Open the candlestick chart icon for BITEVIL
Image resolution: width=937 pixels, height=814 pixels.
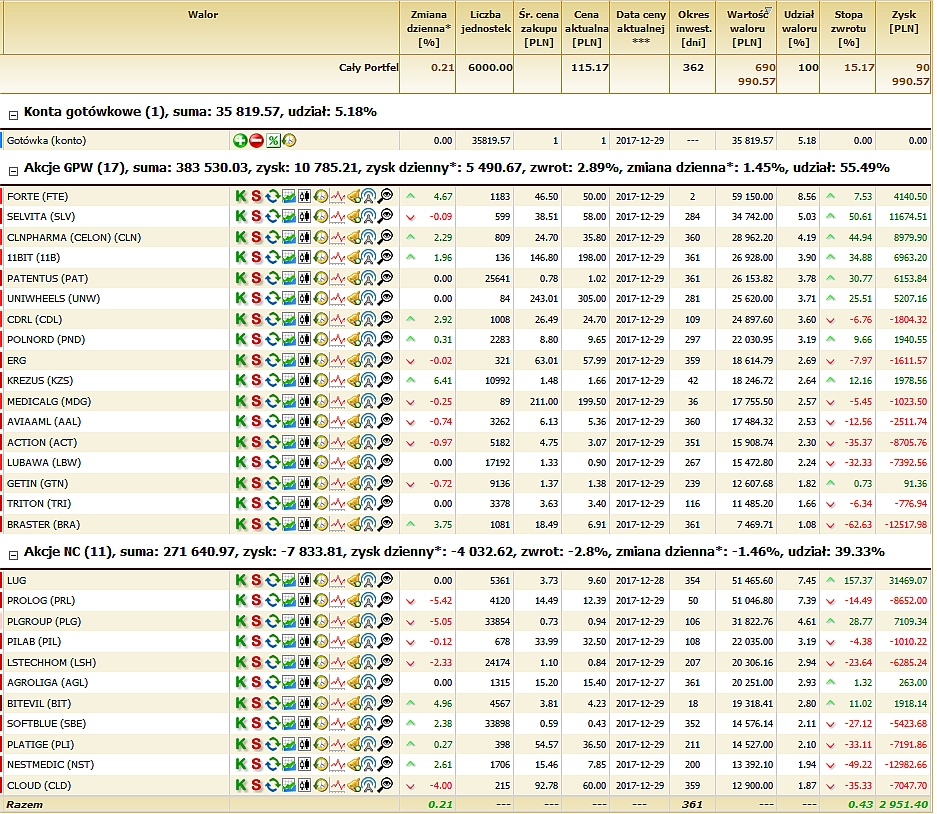click(x=305, y=704)
